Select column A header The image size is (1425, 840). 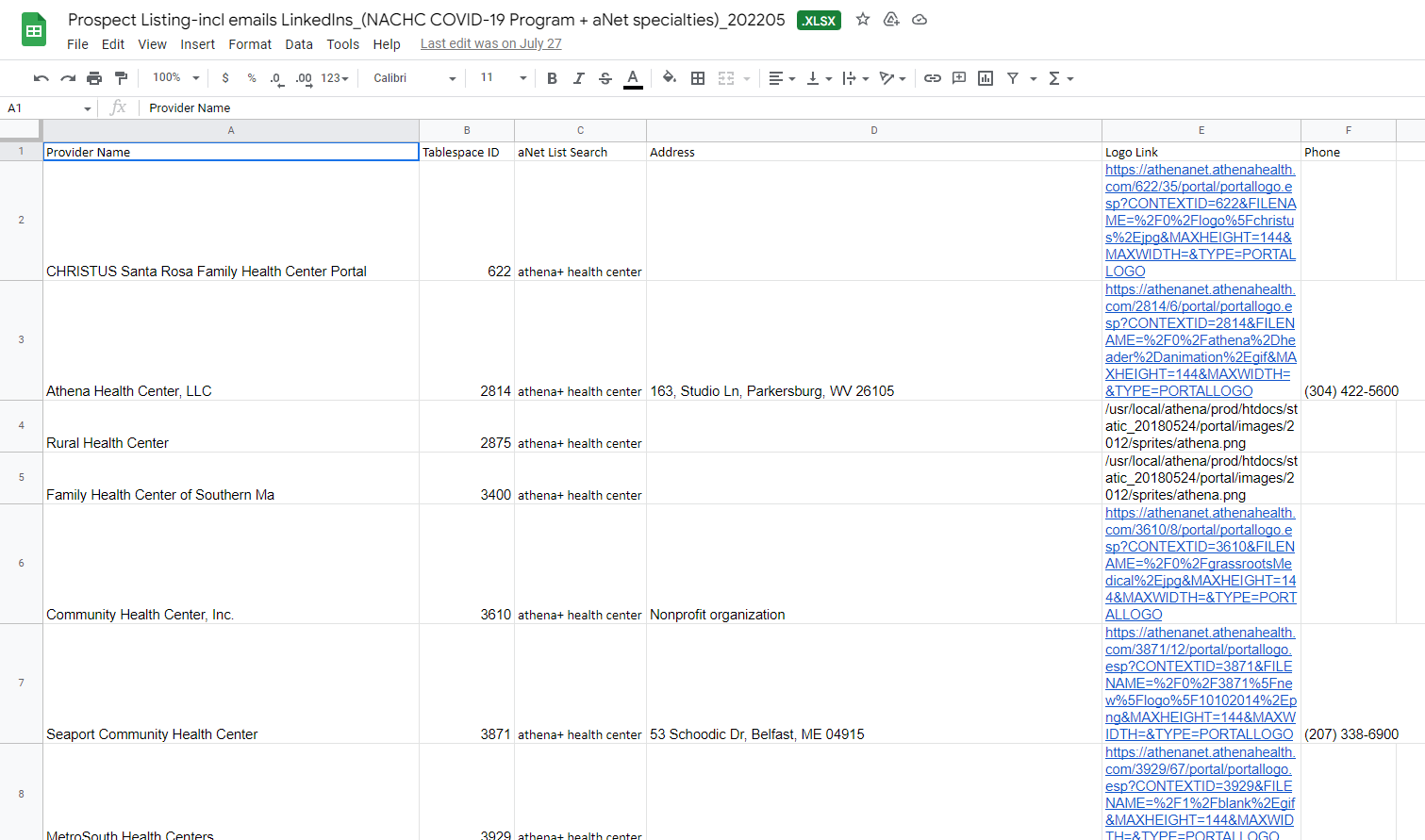pos(231,131)
